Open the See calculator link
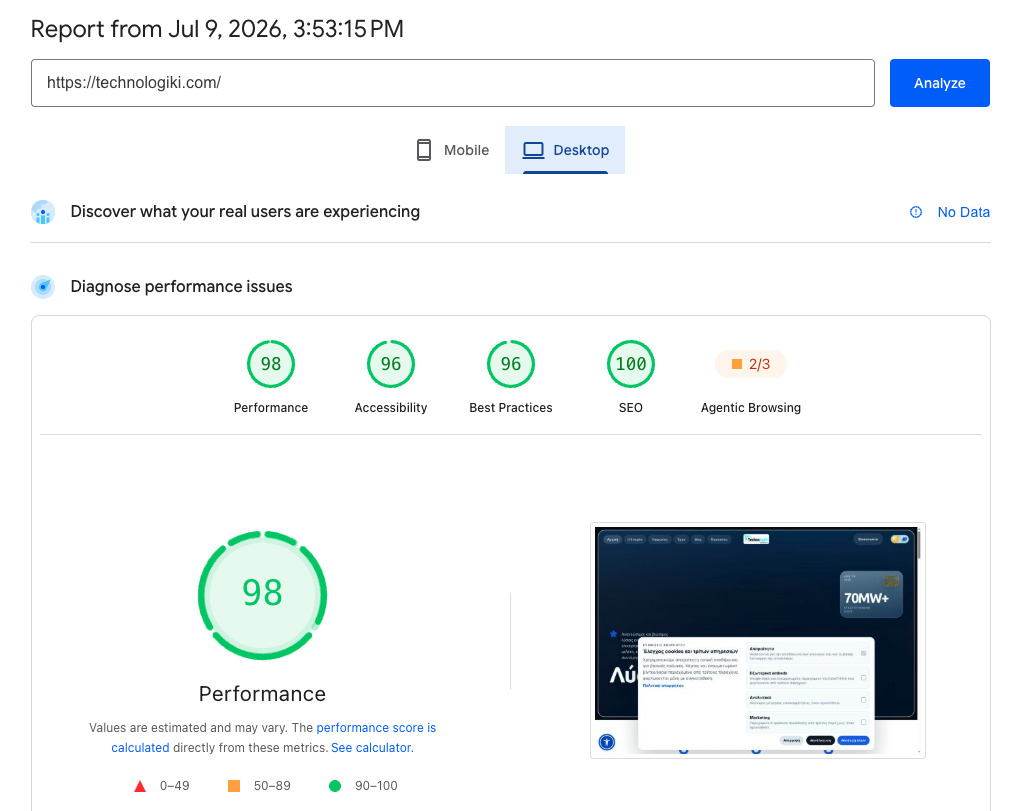 [x=372, y=748]
